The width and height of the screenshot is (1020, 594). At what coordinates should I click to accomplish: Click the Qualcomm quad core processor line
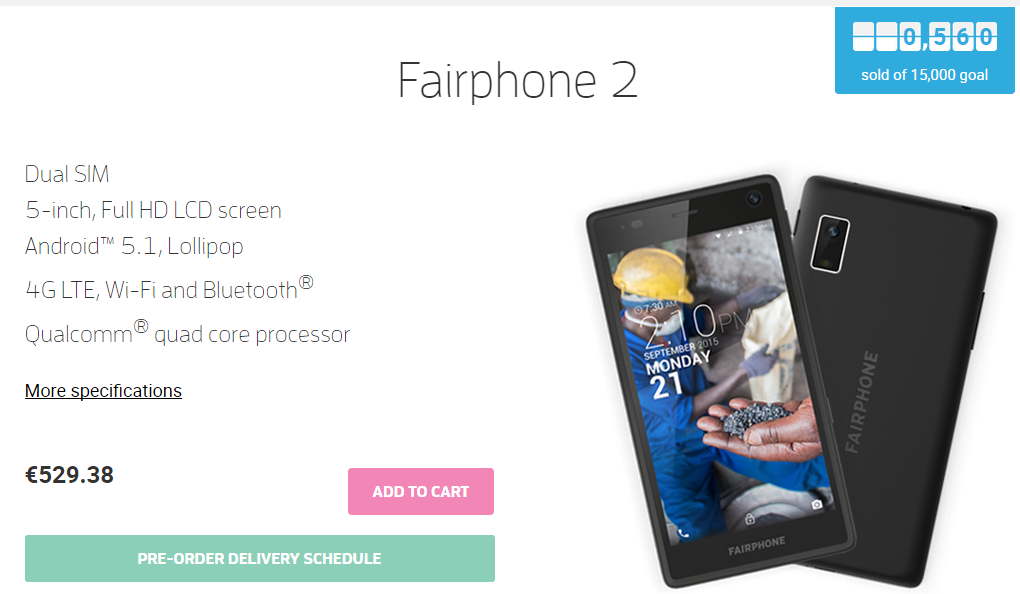[x=187, y=332]
